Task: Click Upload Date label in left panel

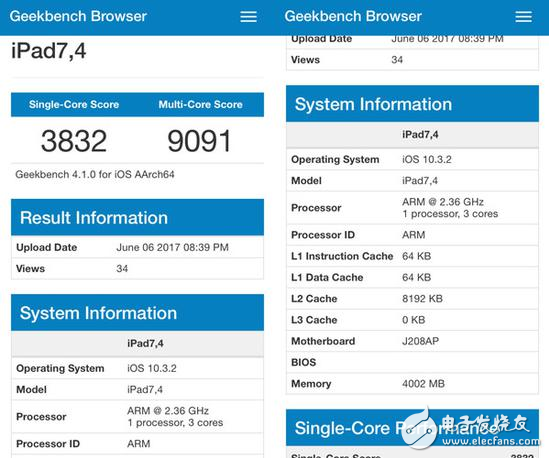Action: (x=47, y=247)
